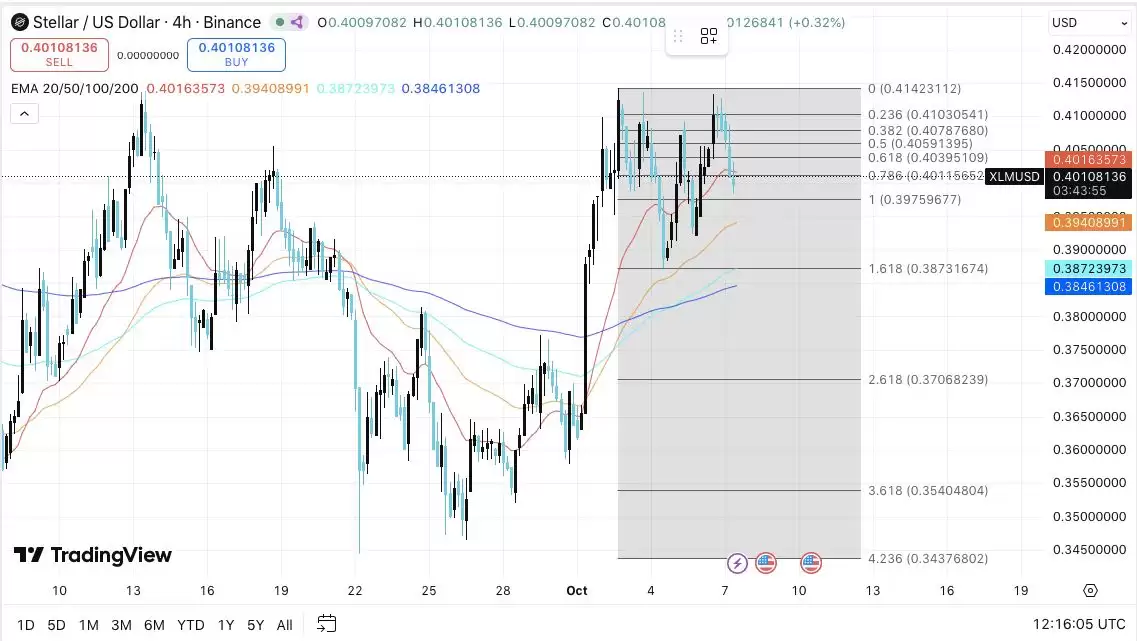The image size is (1137, 641).
Task: Collapse the indicator legend with the arrow
Action: click(x=24, y=114)
